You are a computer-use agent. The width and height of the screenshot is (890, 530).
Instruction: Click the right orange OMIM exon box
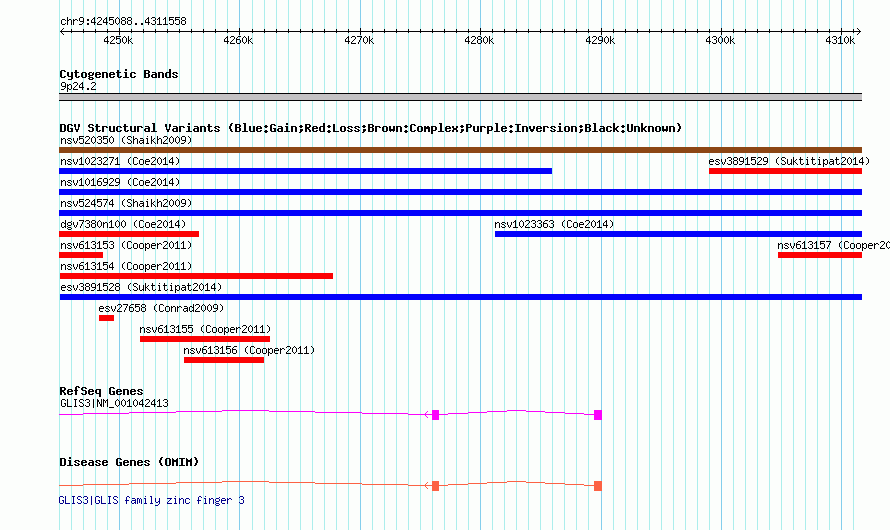click(598, 486)
